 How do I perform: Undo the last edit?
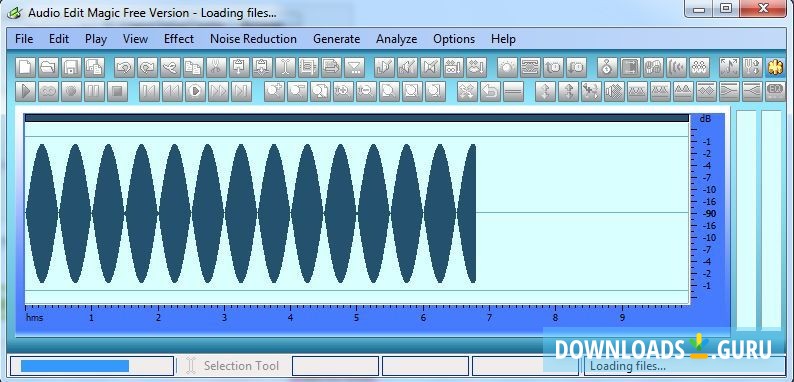coord(124,67)
